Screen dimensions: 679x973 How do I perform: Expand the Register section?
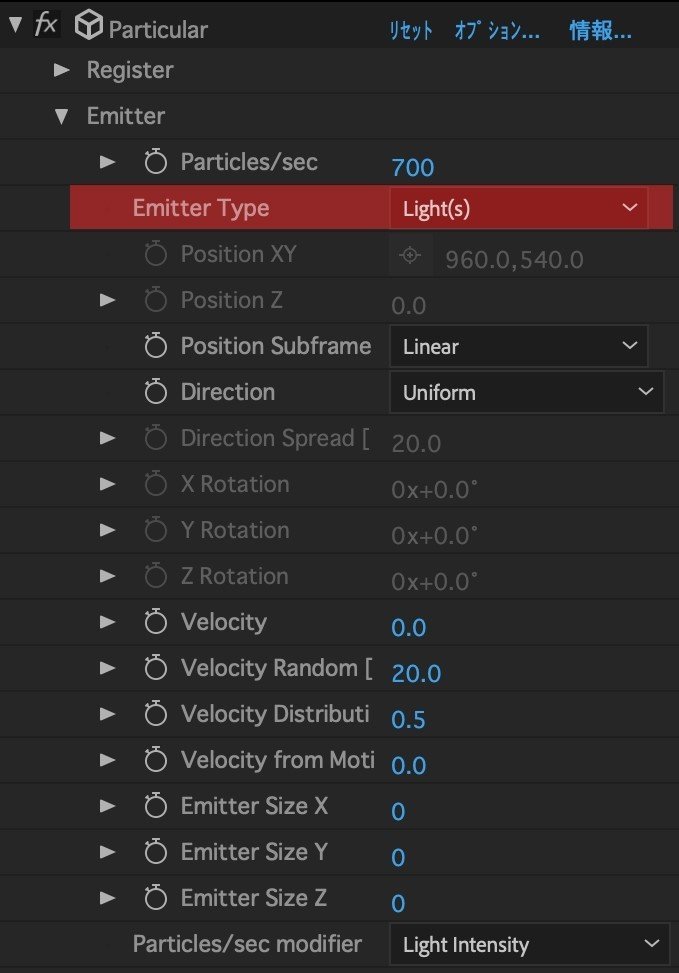pyautogui.click(x=61, y=70)
